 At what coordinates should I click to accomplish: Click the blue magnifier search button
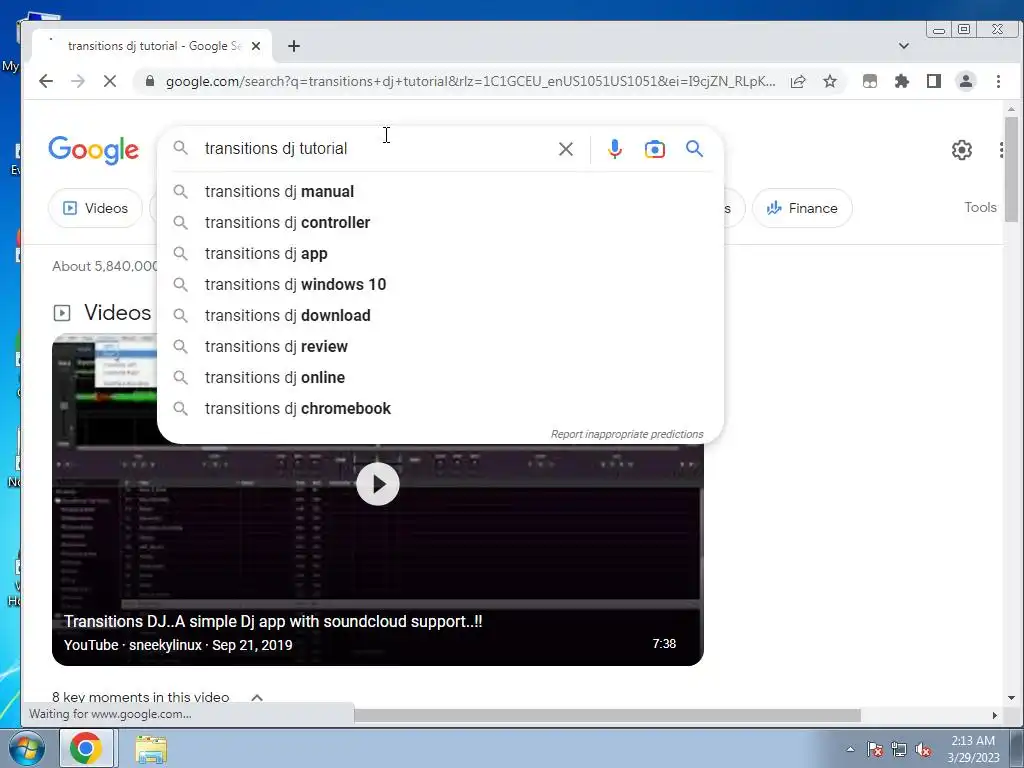tap(694, 149)
